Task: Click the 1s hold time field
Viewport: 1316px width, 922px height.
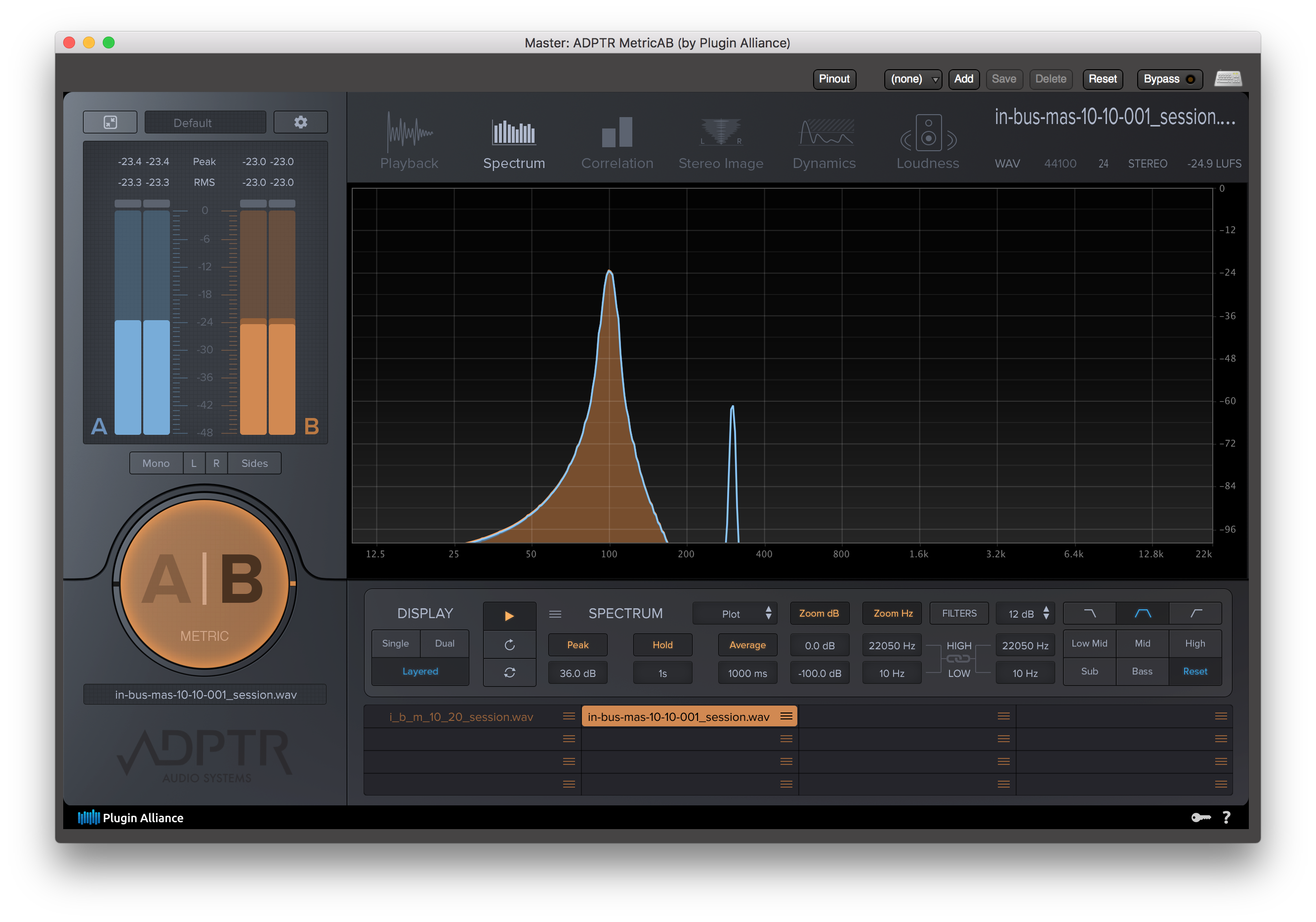Action: (662, 673)
